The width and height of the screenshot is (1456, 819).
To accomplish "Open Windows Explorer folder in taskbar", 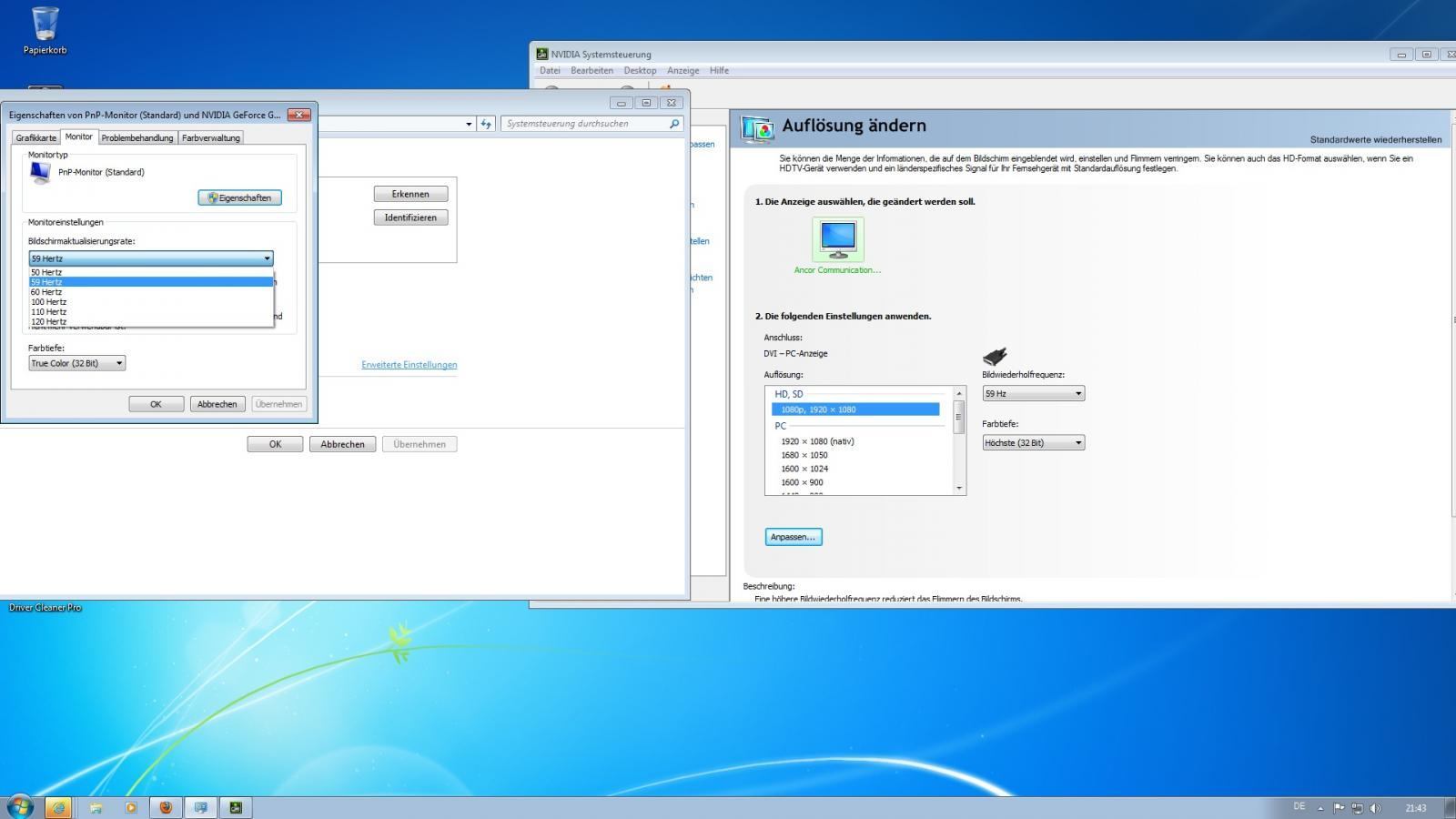I will tap(95, 807).
